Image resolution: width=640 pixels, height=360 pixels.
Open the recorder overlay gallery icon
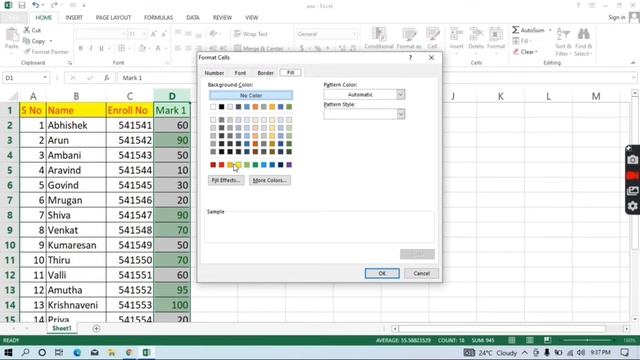(x=632, y=191)
